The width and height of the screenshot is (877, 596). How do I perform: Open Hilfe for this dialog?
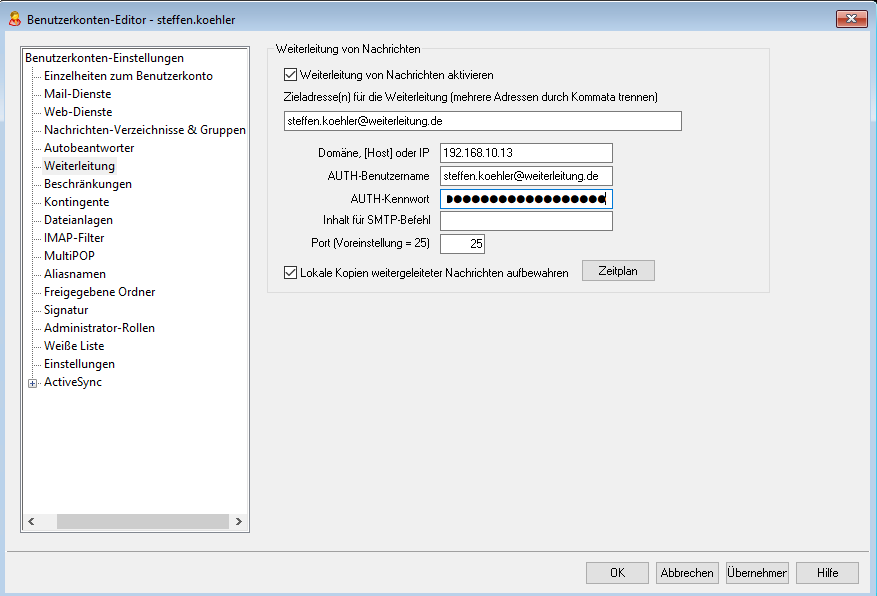pyautogui.click(x=827, y=573)
